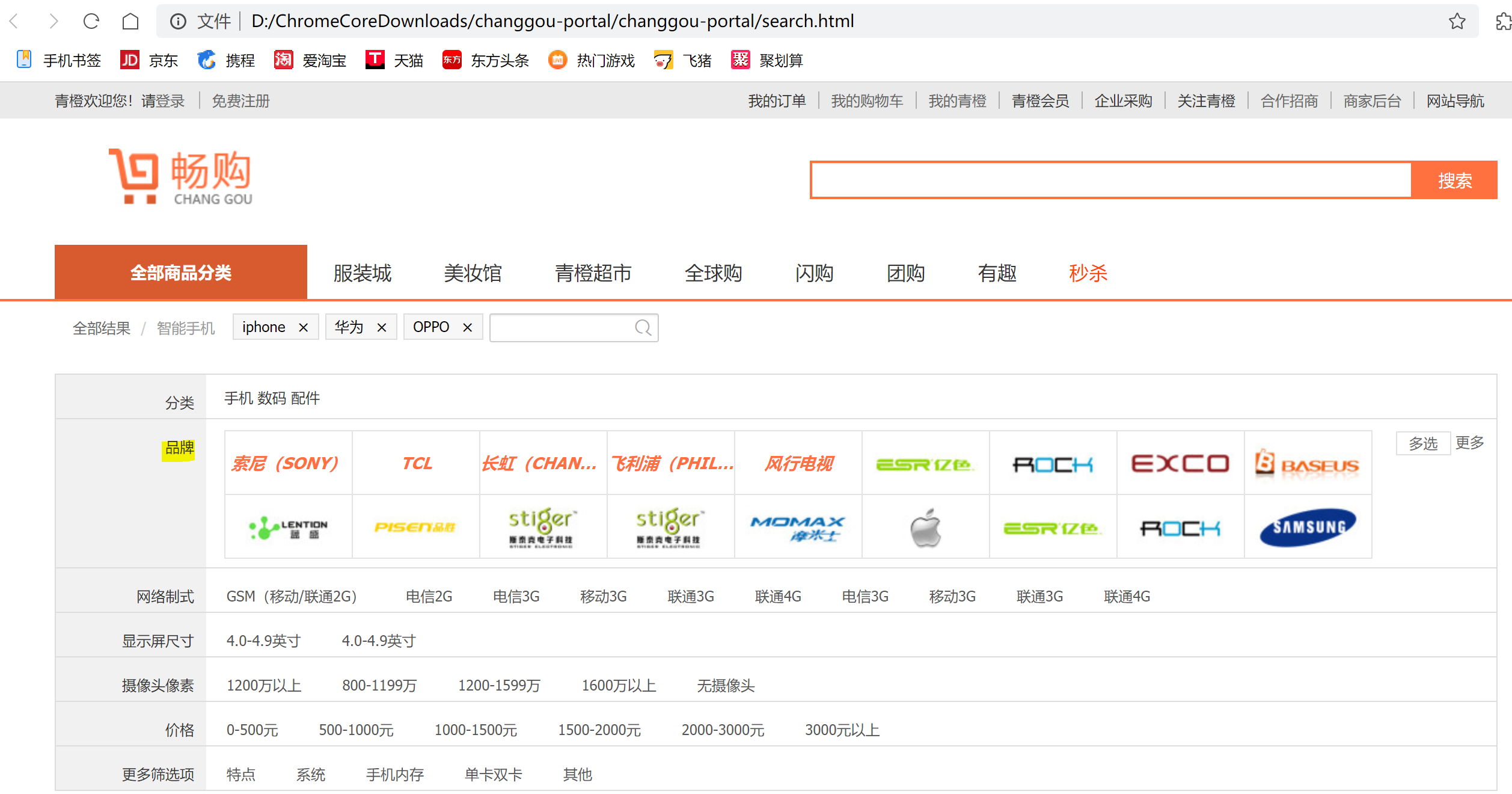Filter by price 3000元以上
Image resolution: width=1512 pixels, height=794 pixels.
pos(842,730)
